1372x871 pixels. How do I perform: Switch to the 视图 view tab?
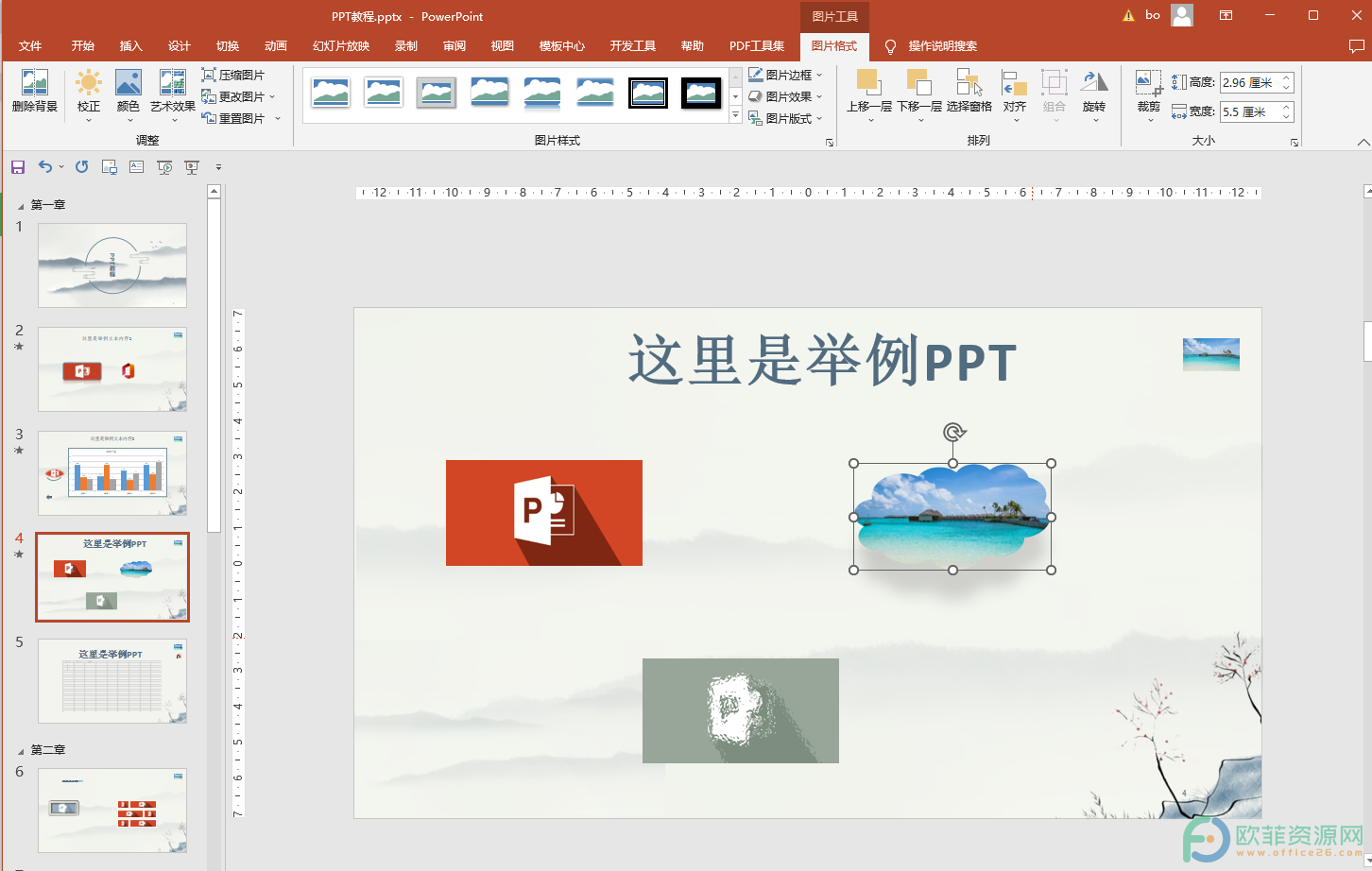pos(503,46)
